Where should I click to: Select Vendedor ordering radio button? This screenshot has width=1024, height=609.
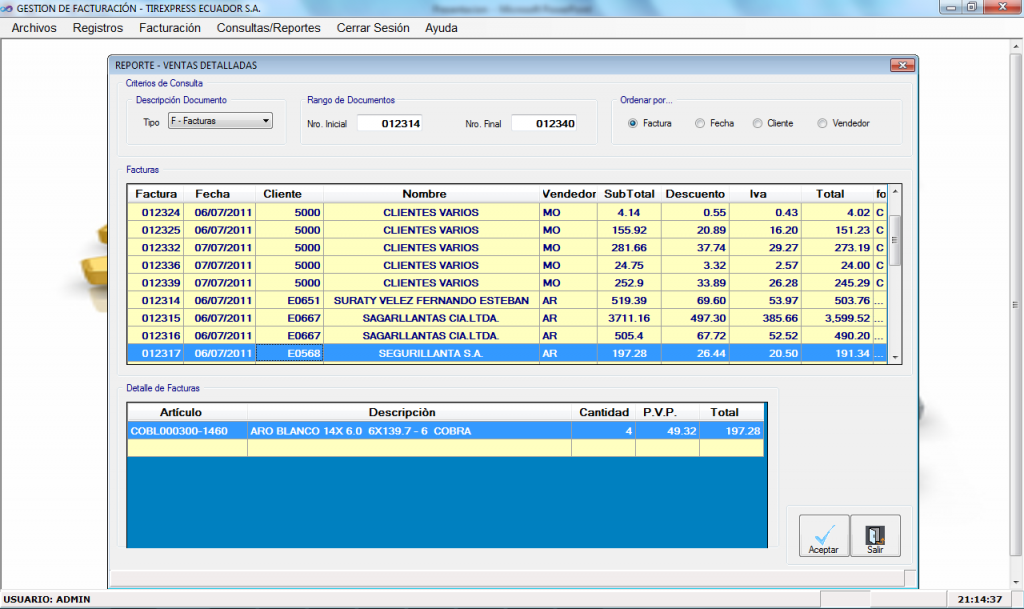[x=822, y=124]
